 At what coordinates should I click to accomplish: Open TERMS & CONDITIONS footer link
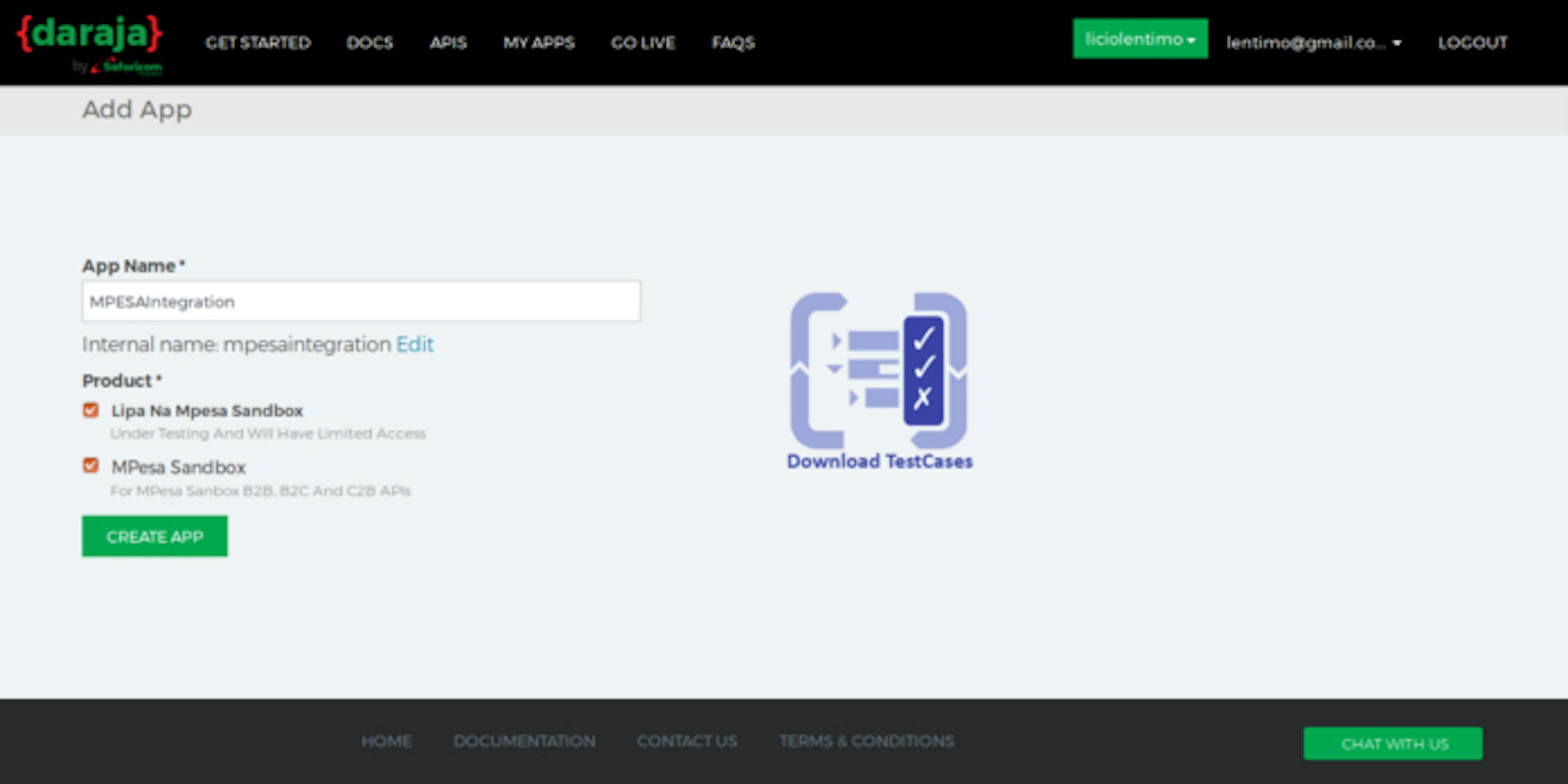point(866,742)
